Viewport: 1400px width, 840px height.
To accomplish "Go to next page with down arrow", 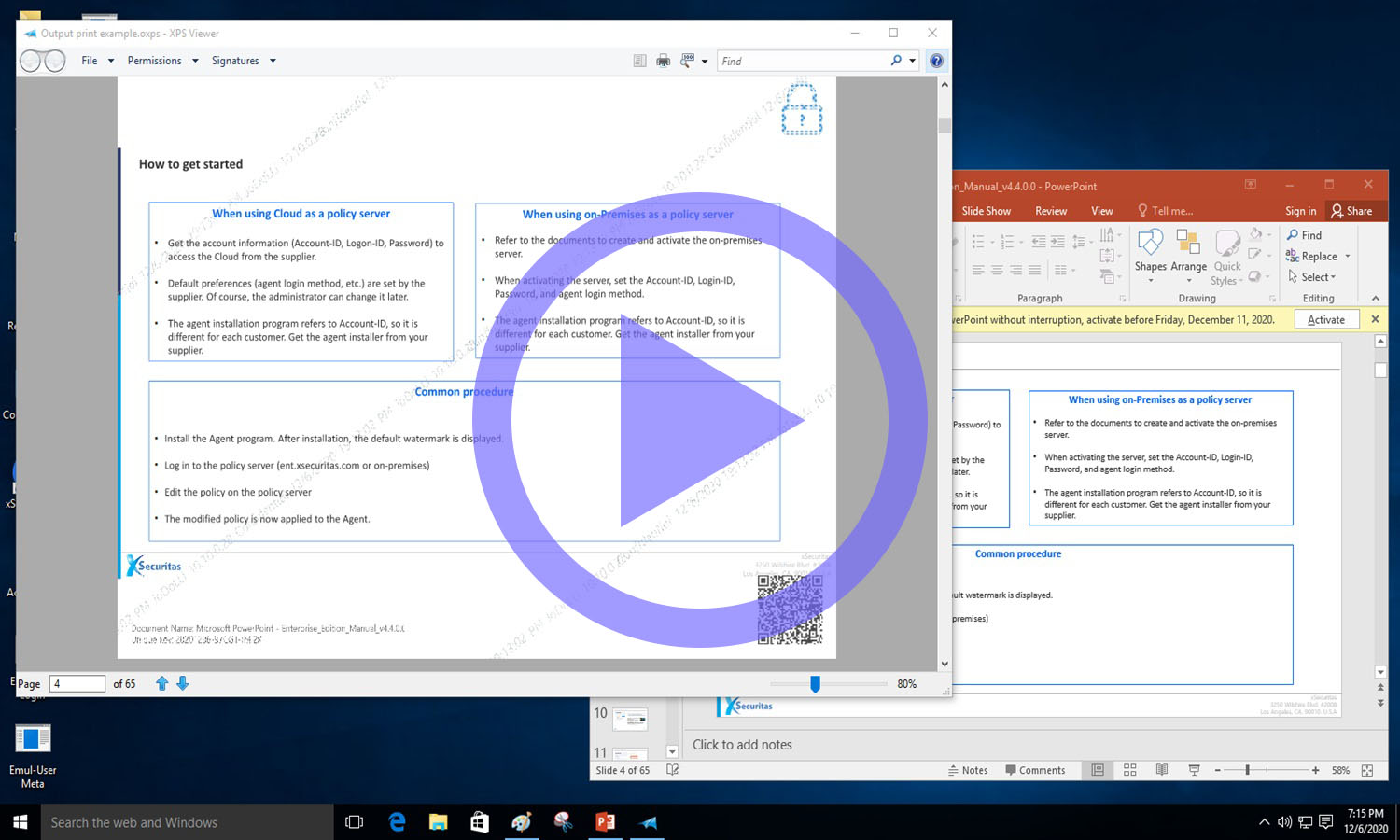I will pyautogui.click(x=183, y=683).
